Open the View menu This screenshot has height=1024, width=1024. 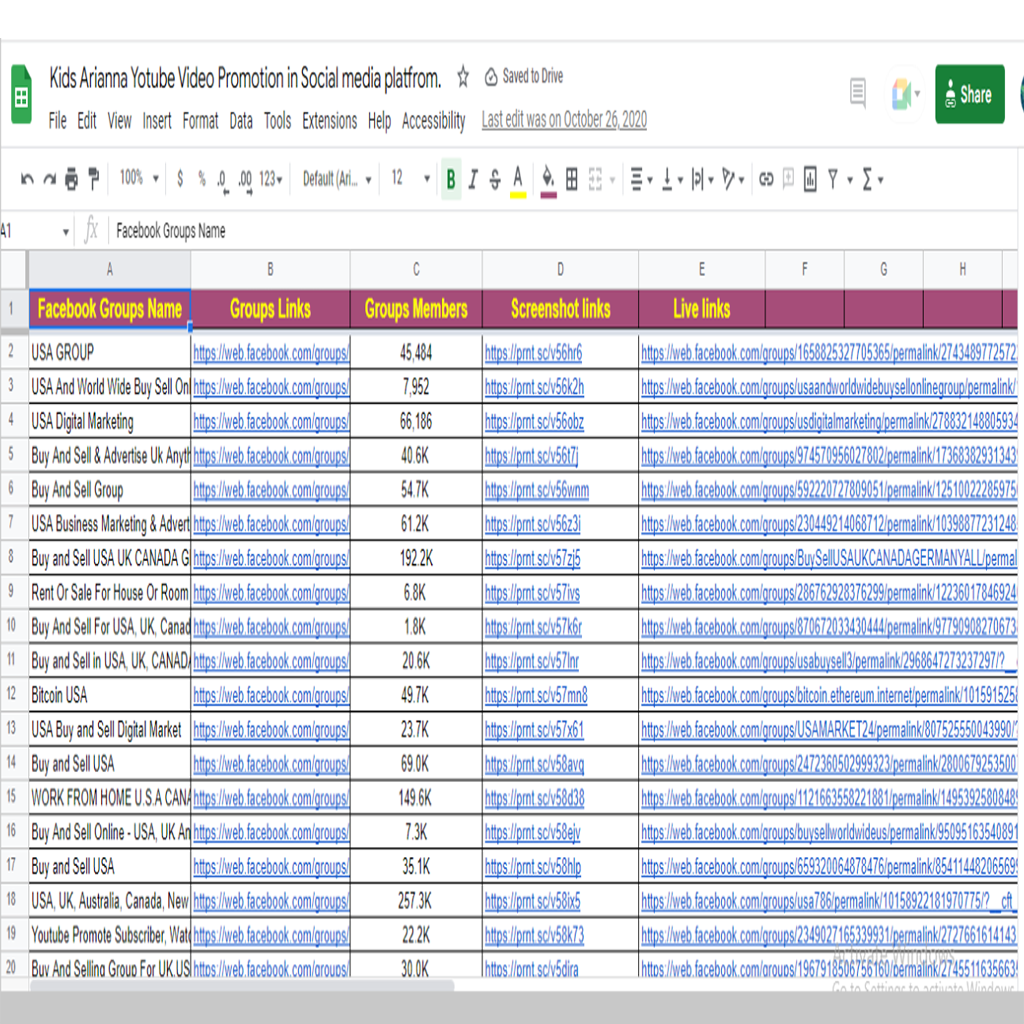pyautogui.click(x=120, y=121)
